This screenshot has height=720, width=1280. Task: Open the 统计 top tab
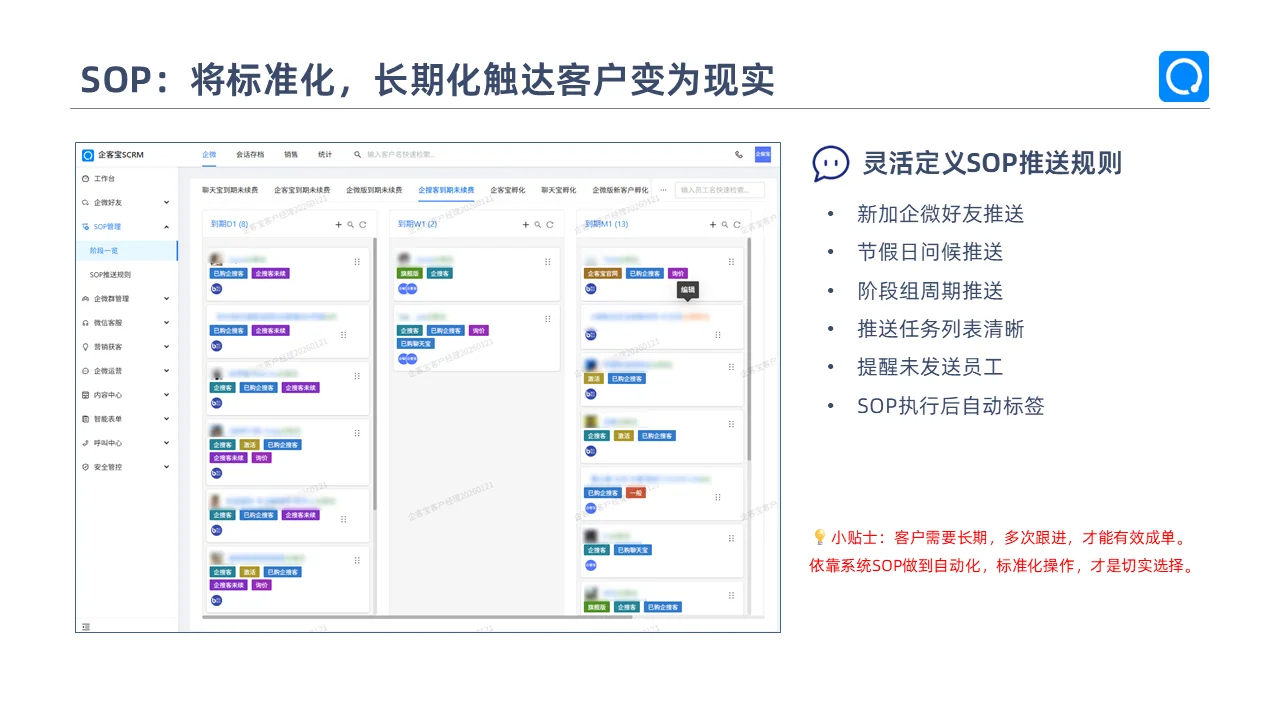[x=325, y=155]
